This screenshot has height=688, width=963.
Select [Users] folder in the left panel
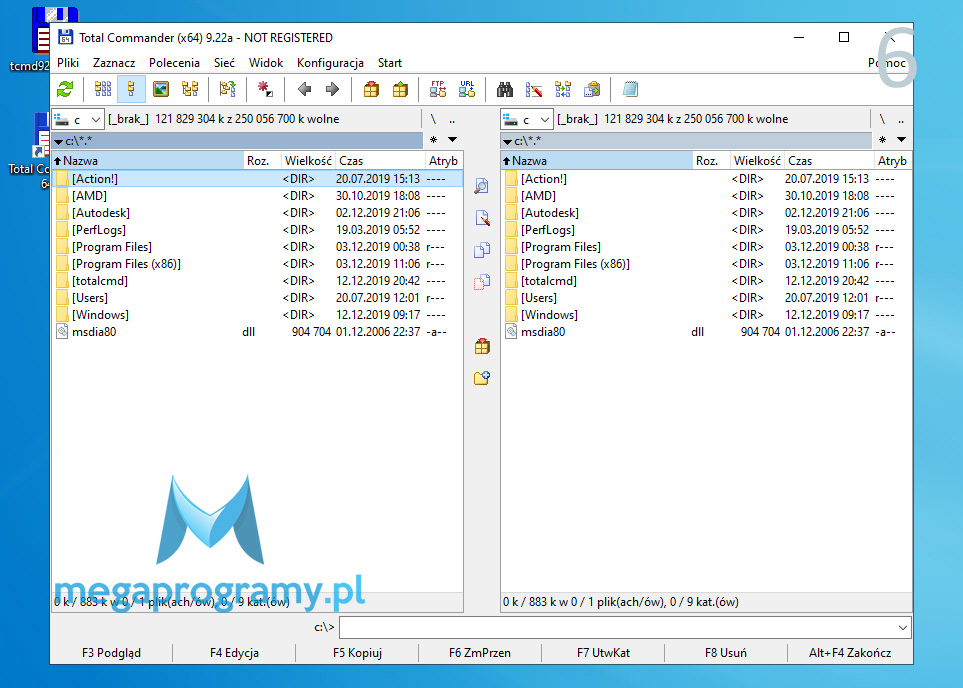pyautogui.click(x=257, y=298)
